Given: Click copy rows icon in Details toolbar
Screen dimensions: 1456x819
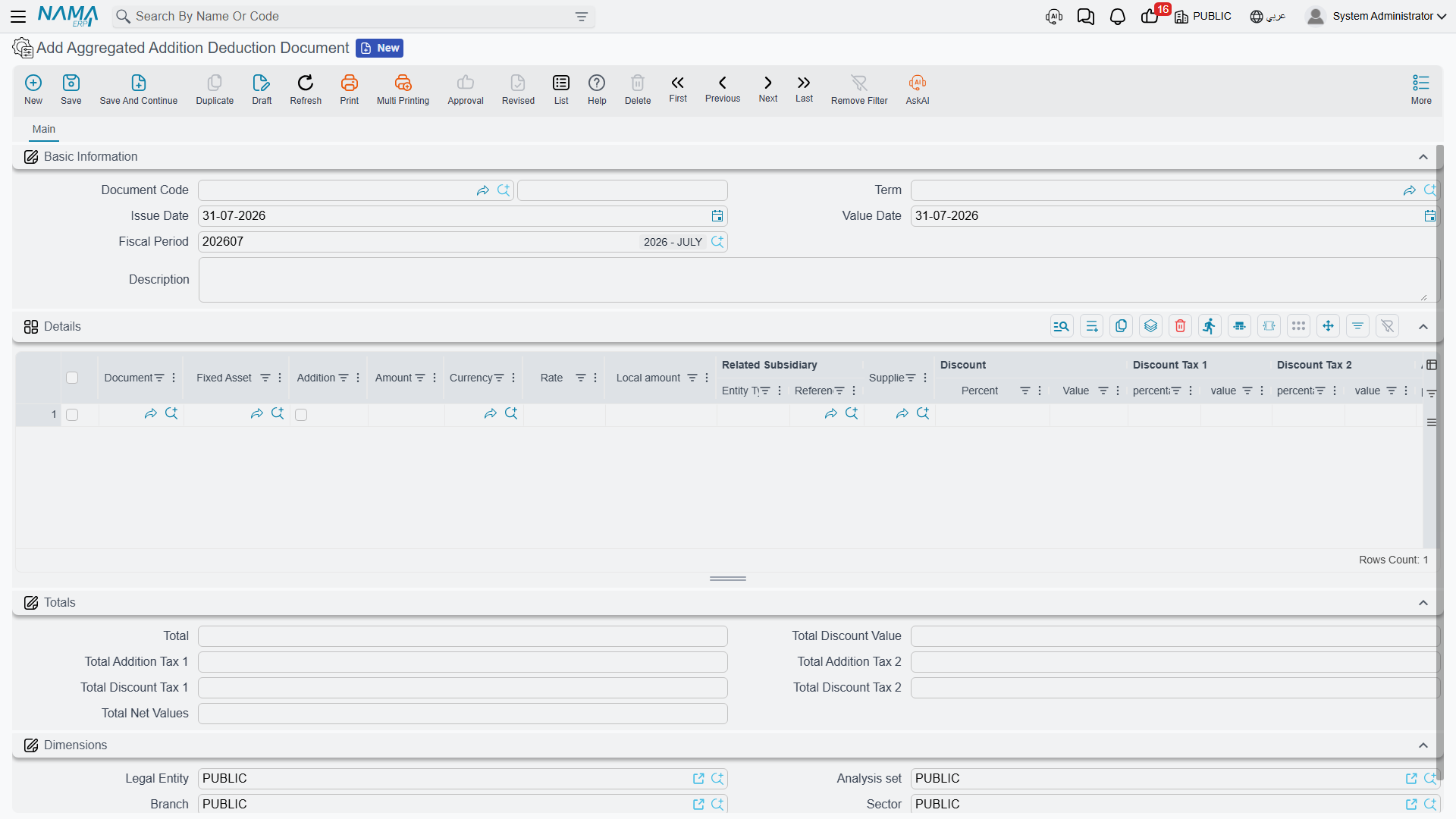Looking at the screenshot, I should (x=1121, y=326).
